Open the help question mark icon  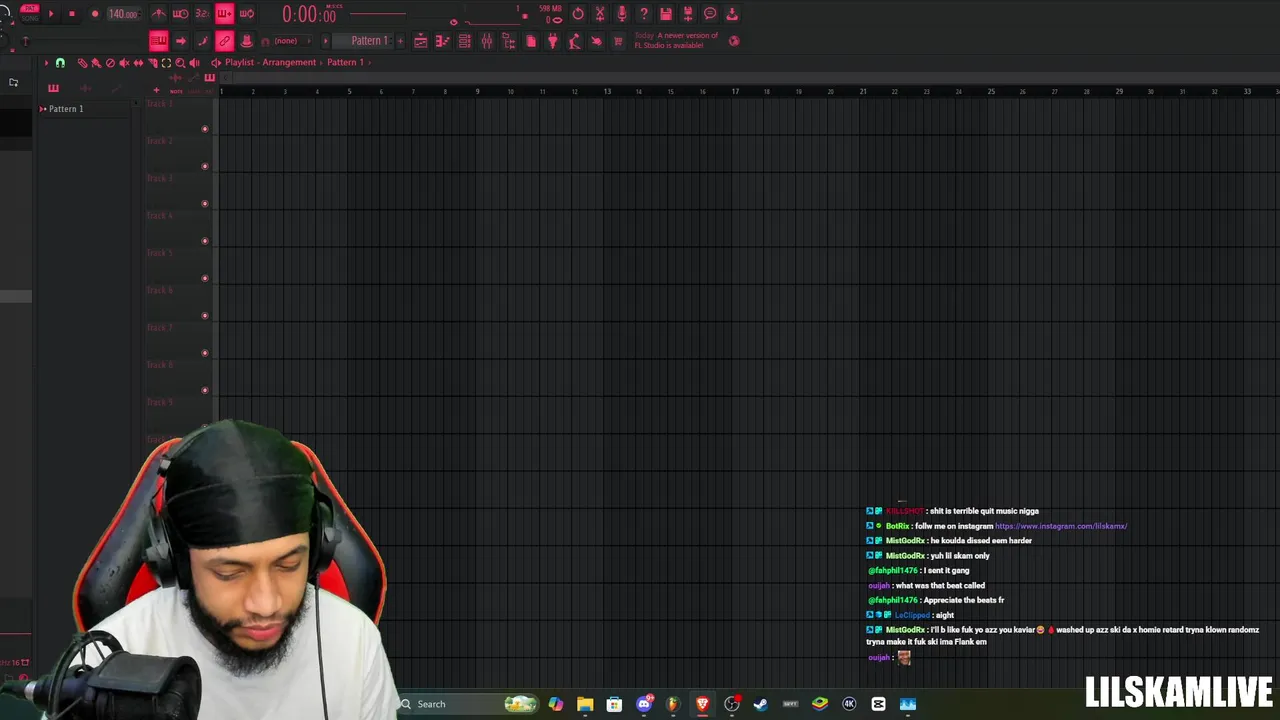point(644,14)
